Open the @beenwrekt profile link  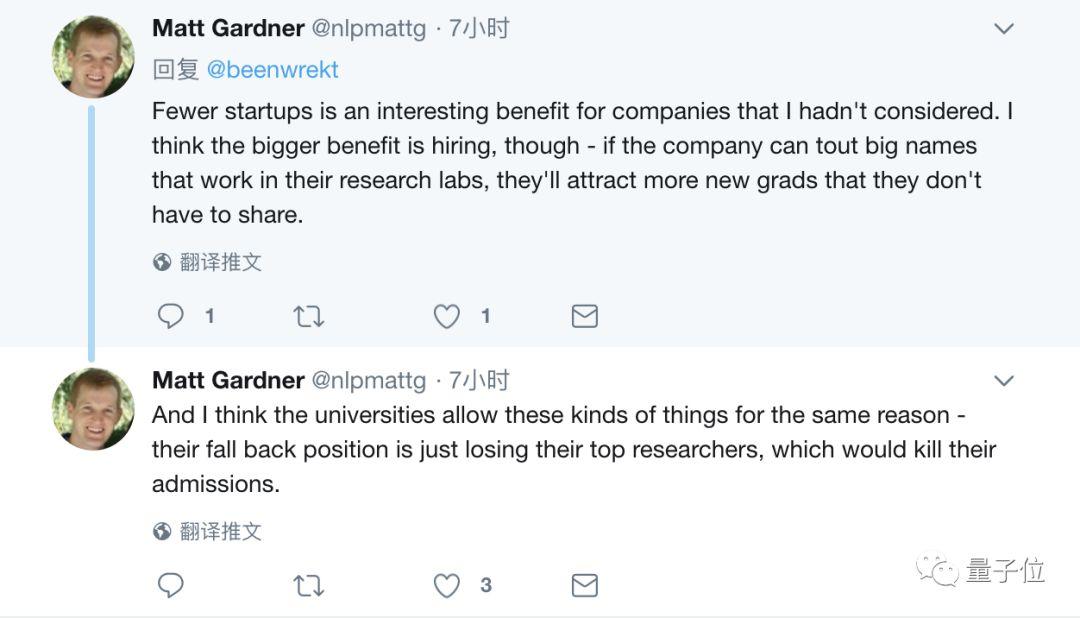coord(272,70)
